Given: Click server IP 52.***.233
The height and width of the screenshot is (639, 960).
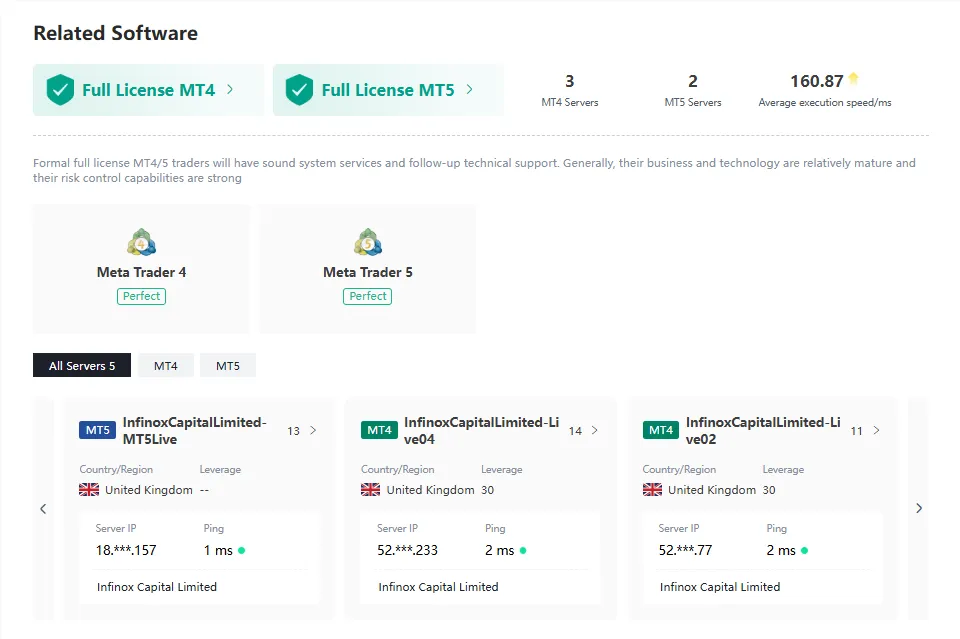Looking at the screenshot, I should pyautogui.click(x=408, y=550).
